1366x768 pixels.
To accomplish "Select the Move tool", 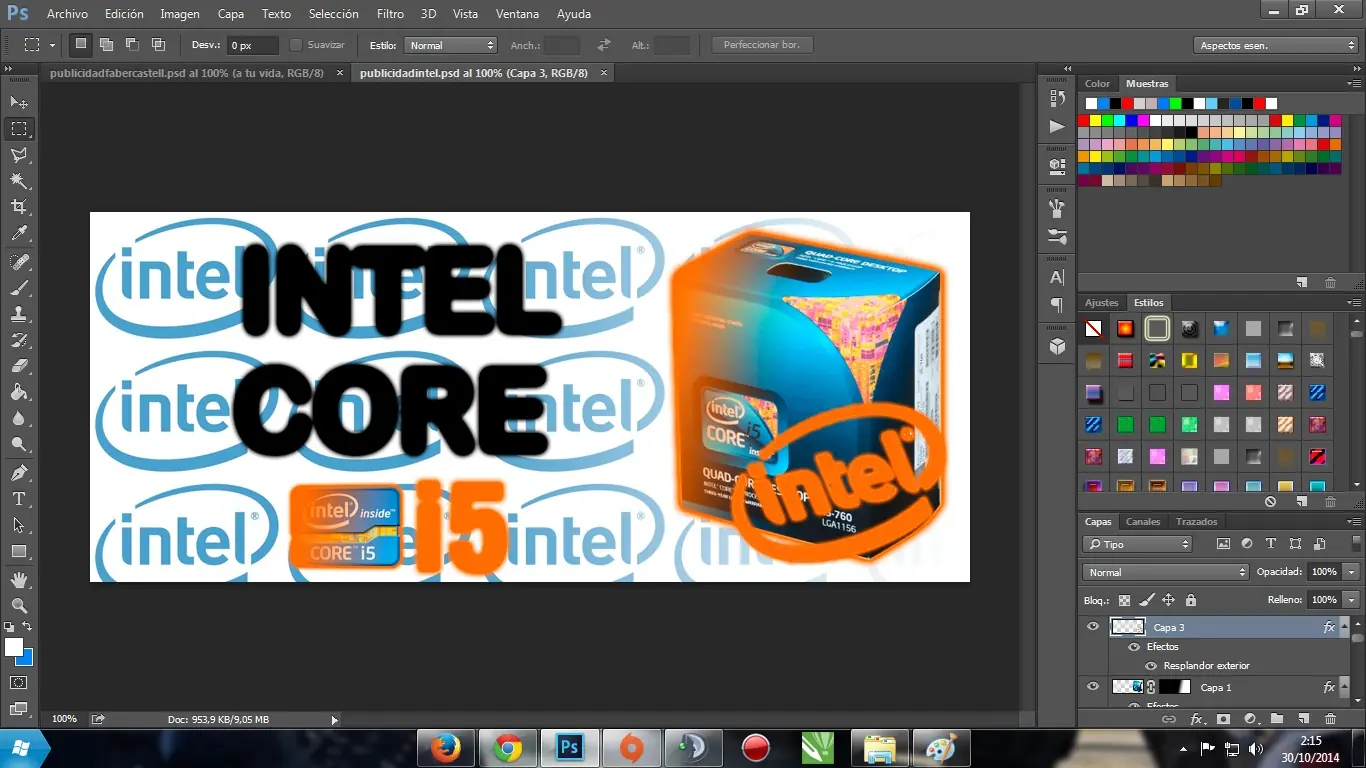I will 19,103.
